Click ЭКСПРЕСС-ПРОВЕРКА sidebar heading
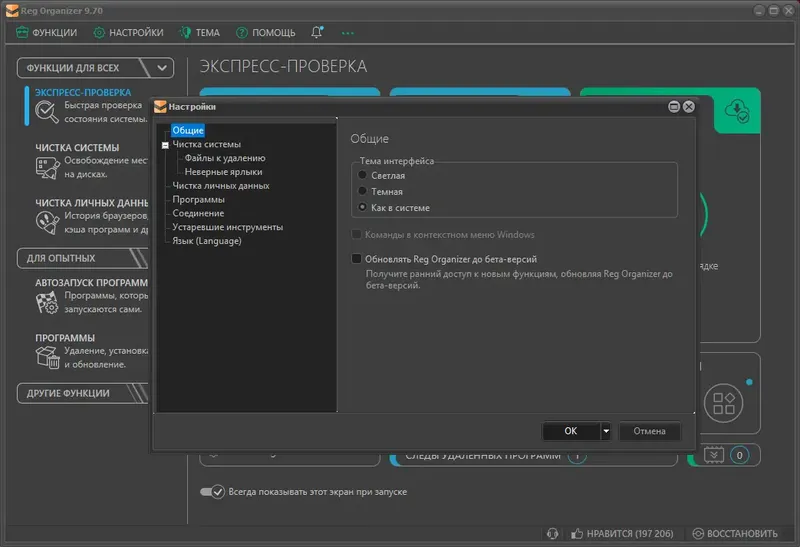 (83, 93)
